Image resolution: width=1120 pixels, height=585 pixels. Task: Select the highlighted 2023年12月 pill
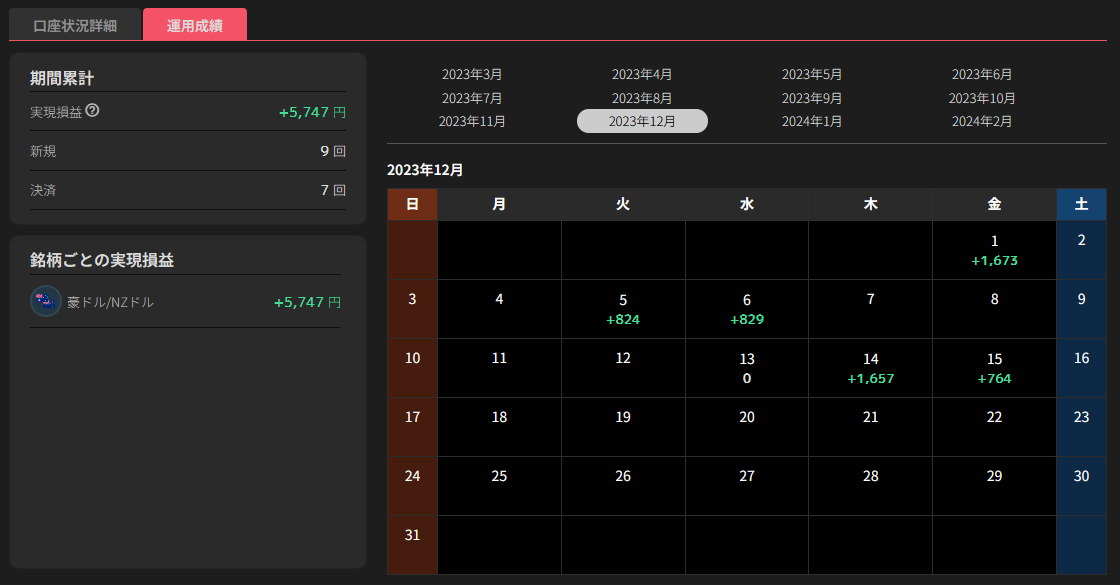click(x=642, y=121)
